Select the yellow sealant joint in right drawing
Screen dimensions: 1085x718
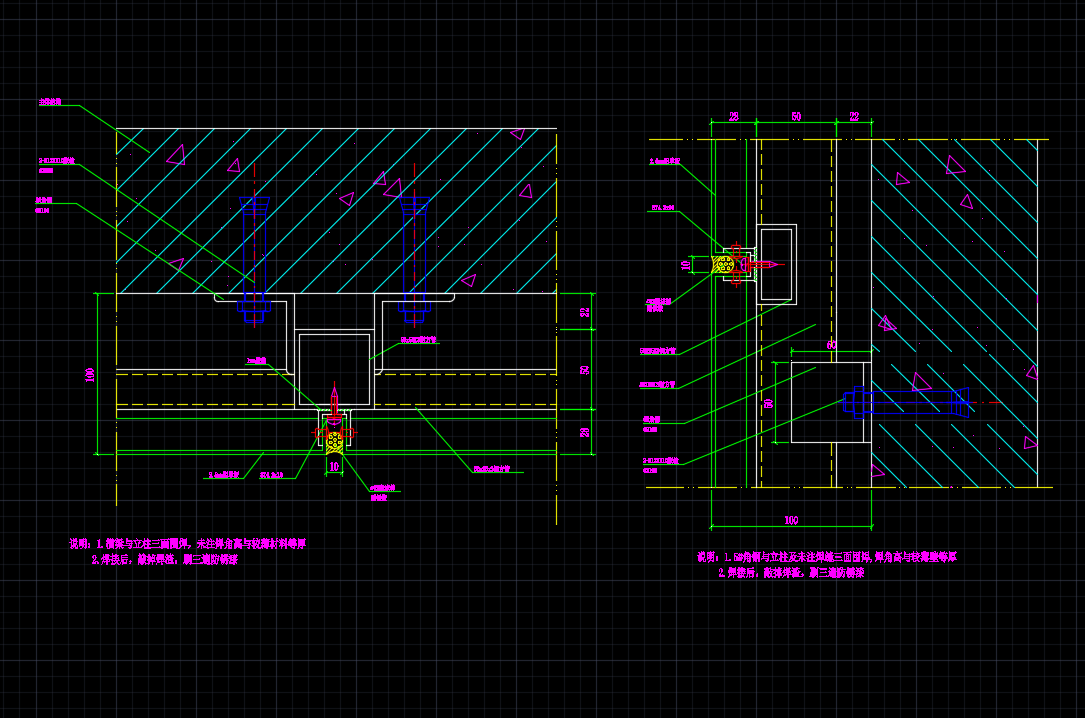point(721,264)
